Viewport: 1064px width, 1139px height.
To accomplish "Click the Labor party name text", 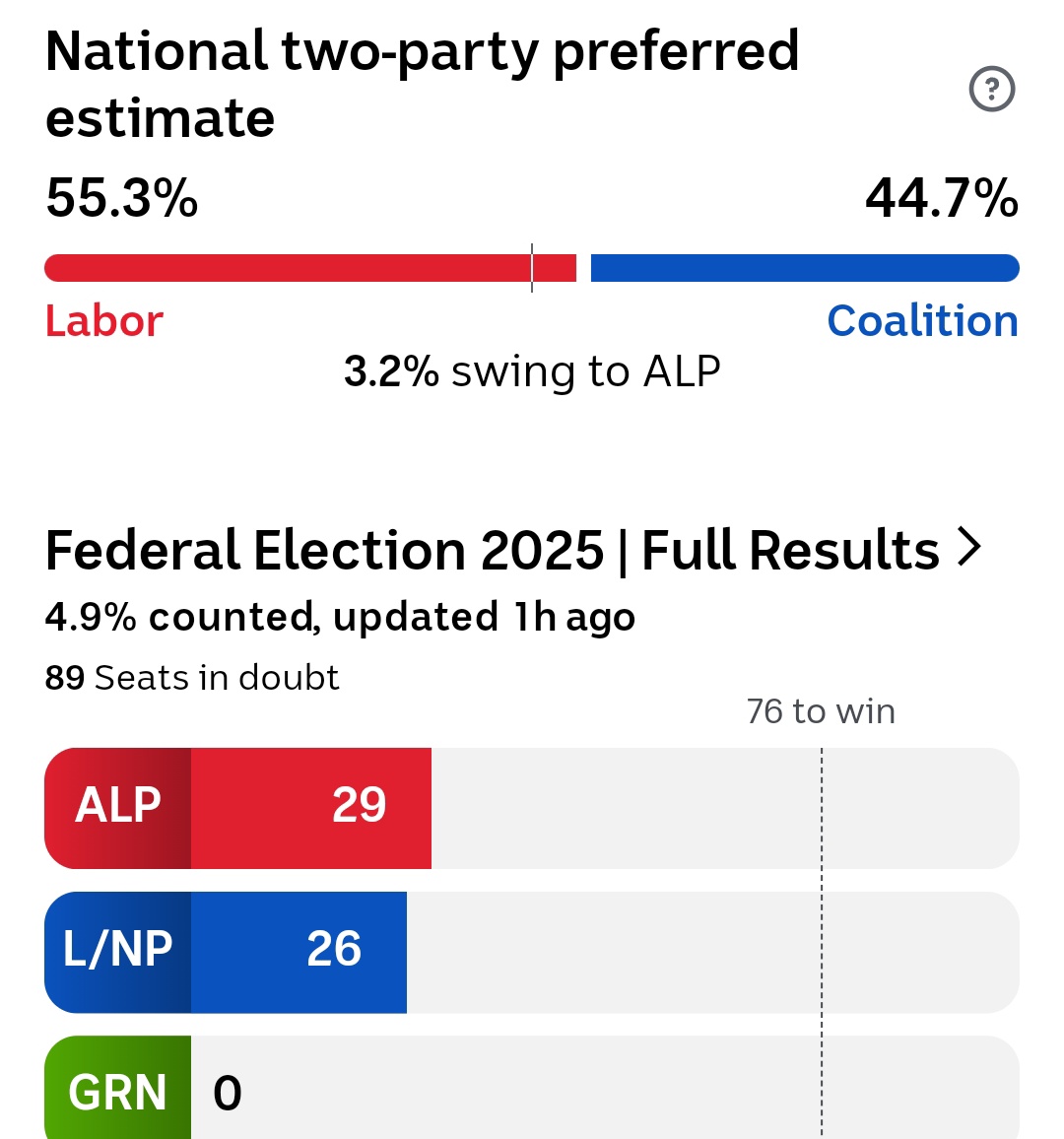I will [x=103, y=320].
